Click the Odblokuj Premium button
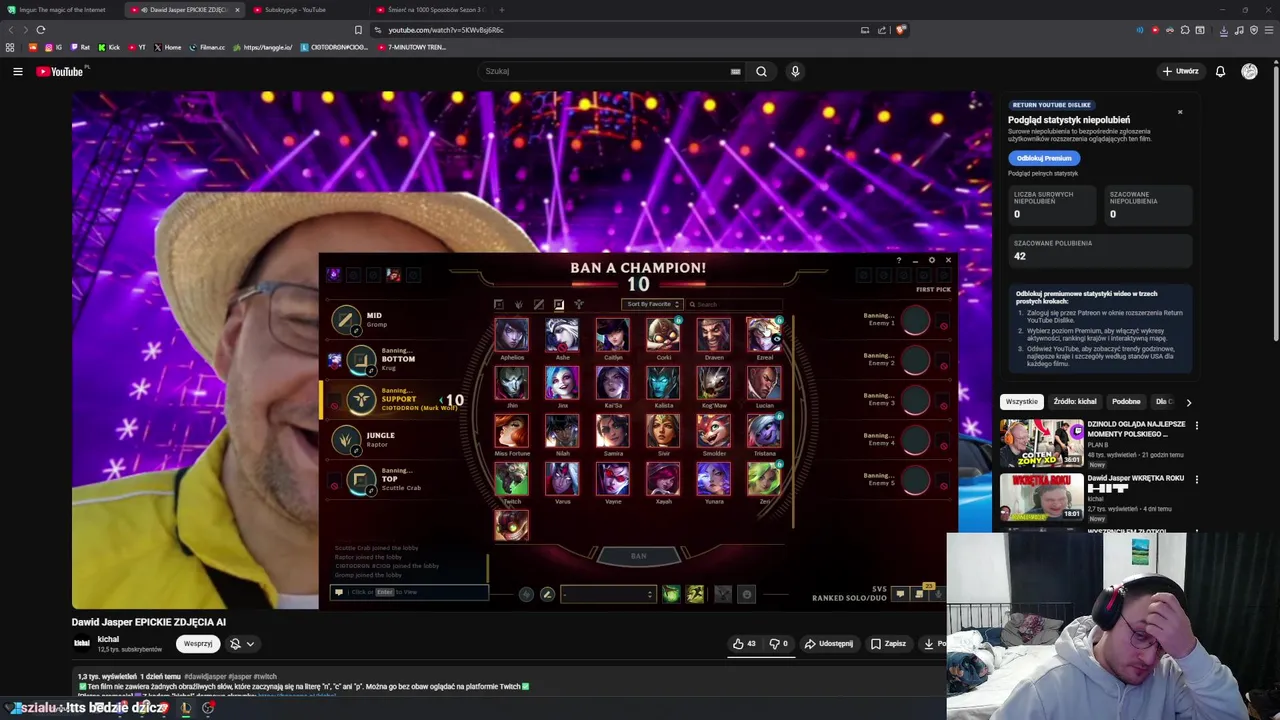Viewport: 1280px width, 720px height. (x=1044, y=158)
